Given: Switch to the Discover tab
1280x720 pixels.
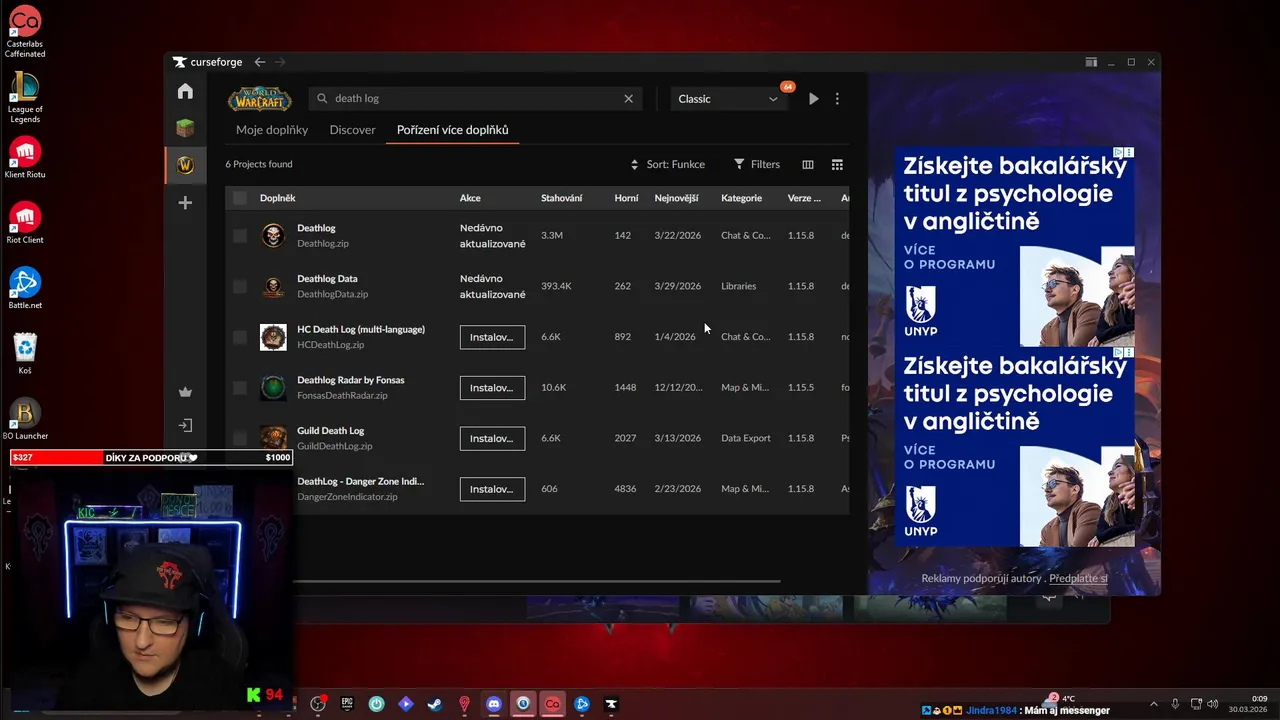Looking at the screenshot, I should 353,130.
